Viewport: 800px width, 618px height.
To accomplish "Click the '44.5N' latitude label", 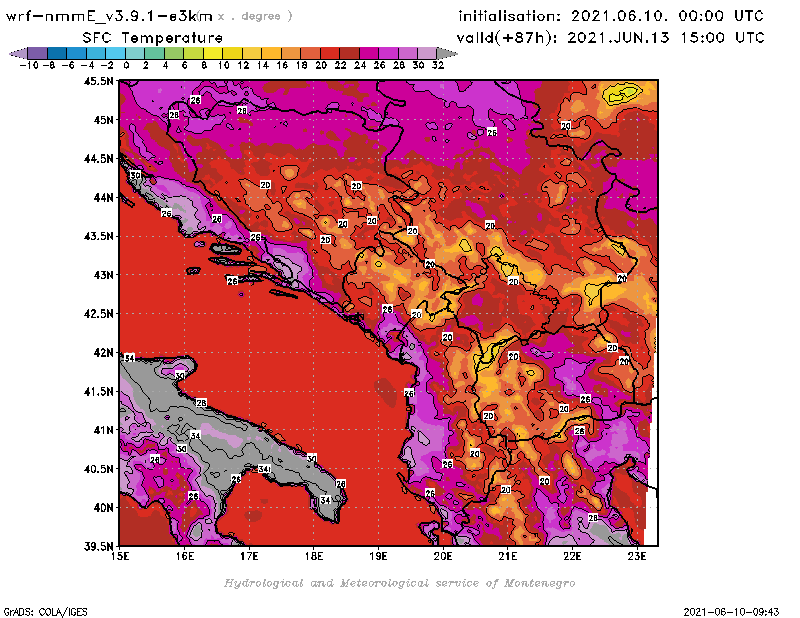I will click(98, 159).
